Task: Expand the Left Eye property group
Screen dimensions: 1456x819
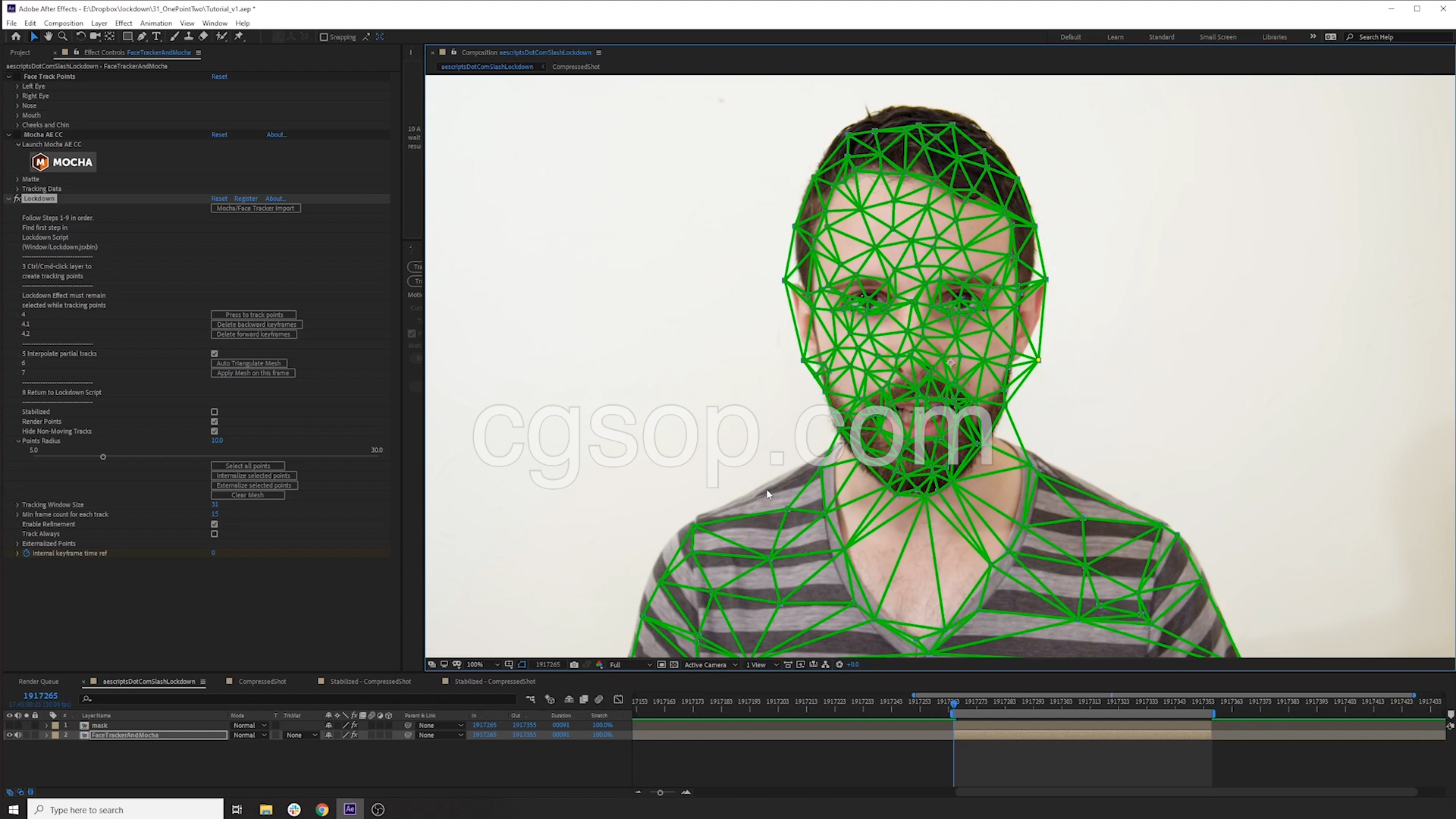Action: (17, 86)
